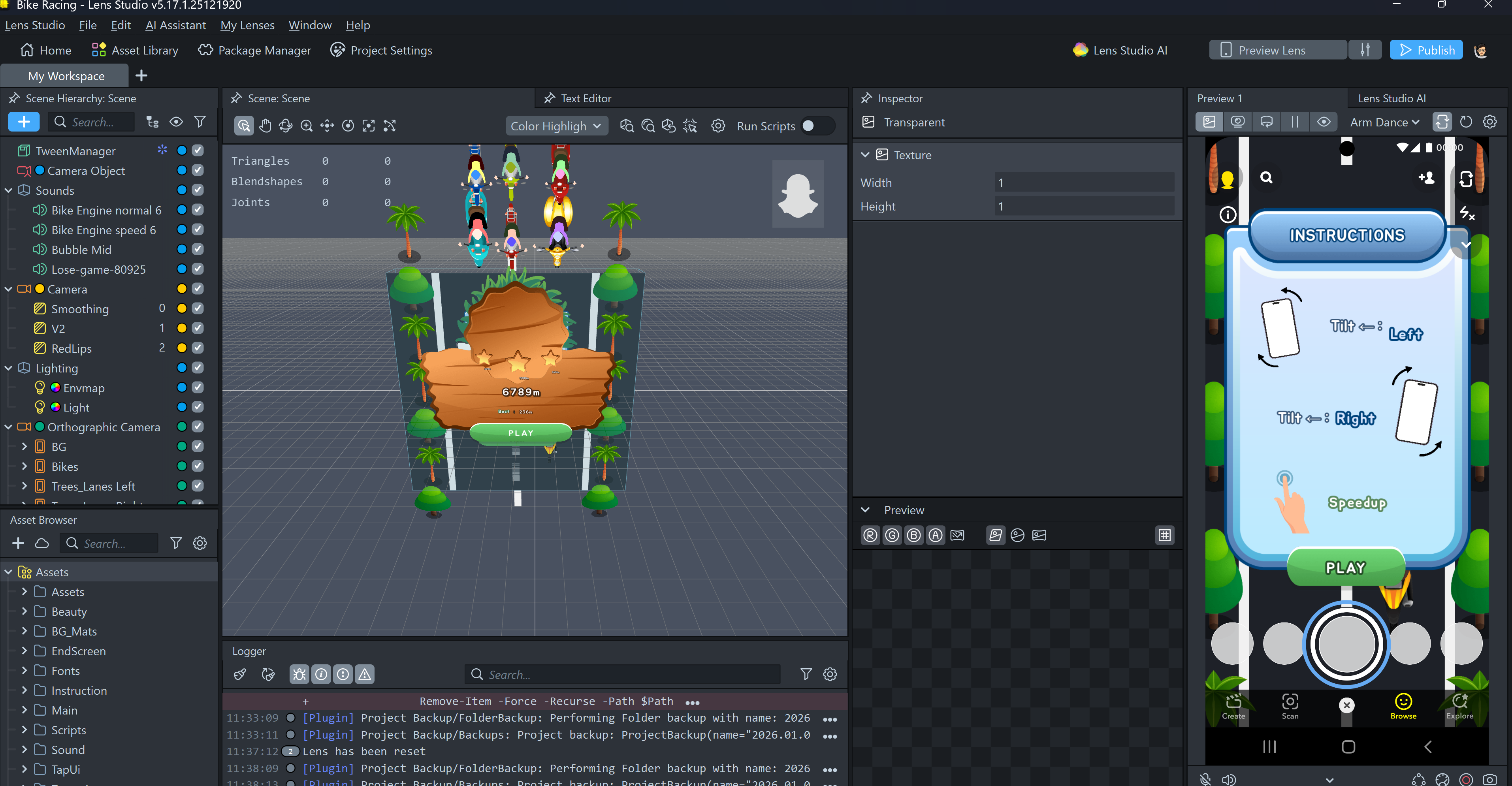Open the Package Manager
Image resolution: width=1512 pixels, height=786 pixels.
[254, 50]
